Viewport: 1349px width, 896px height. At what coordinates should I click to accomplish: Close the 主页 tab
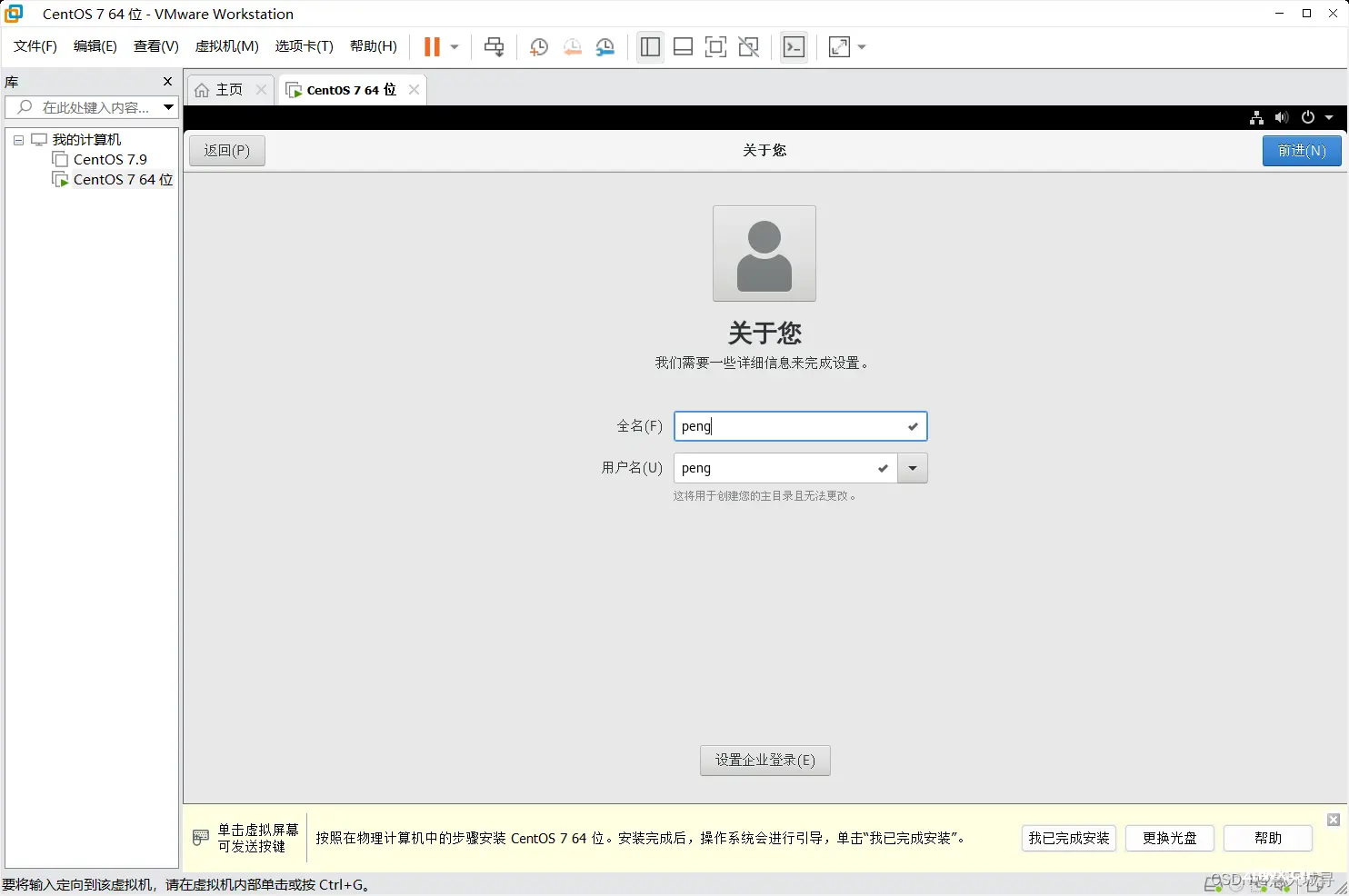(x=262, y=89)
